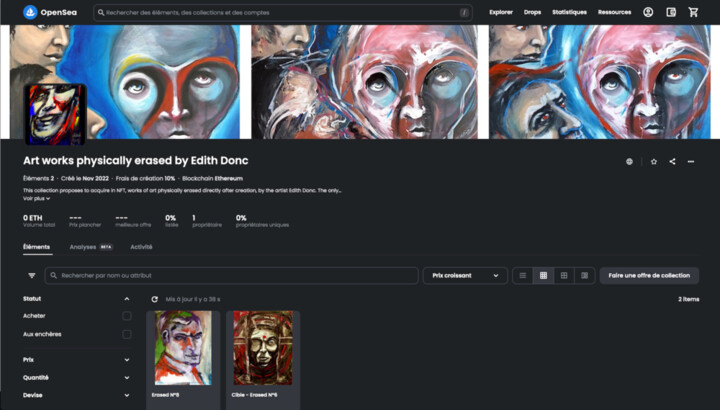The width and height of the screenshot is (720, 410).
Task: Check the Aux enchères status filter
Action: coord(127,334)
